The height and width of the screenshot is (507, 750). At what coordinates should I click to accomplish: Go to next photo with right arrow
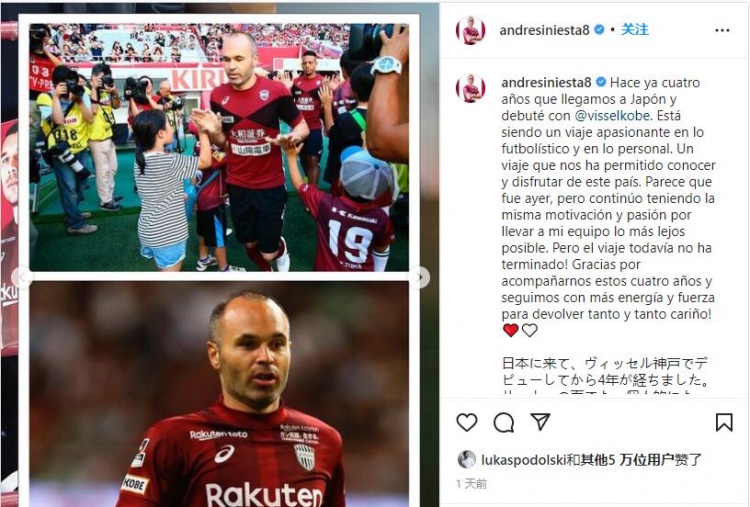click(x=419, y=277)
